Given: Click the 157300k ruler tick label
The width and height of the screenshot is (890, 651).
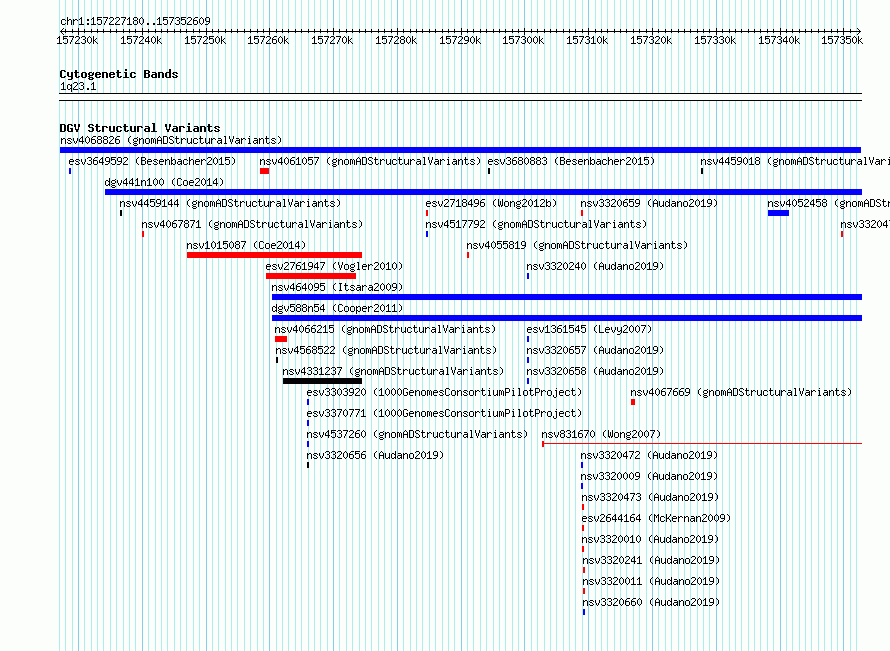Looking at the screenshot, I should (523, 40).
